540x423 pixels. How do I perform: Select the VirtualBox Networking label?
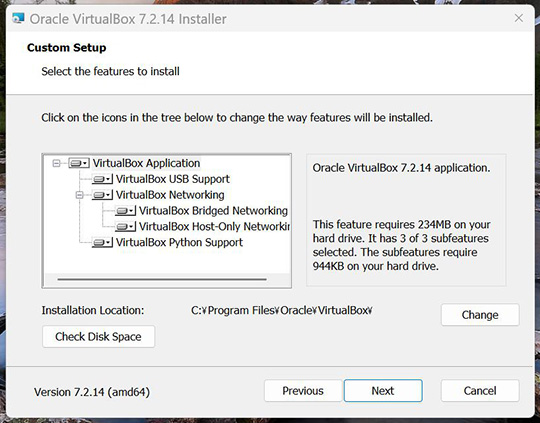(x=170, y=195)
